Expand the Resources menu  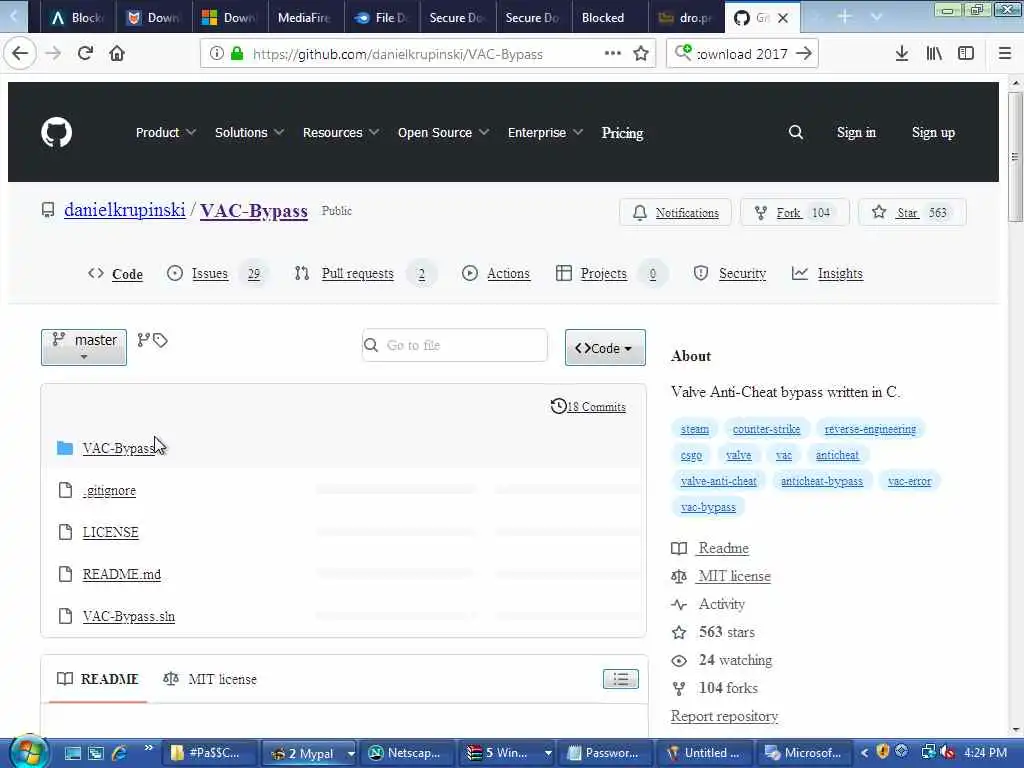pos(341,133)
